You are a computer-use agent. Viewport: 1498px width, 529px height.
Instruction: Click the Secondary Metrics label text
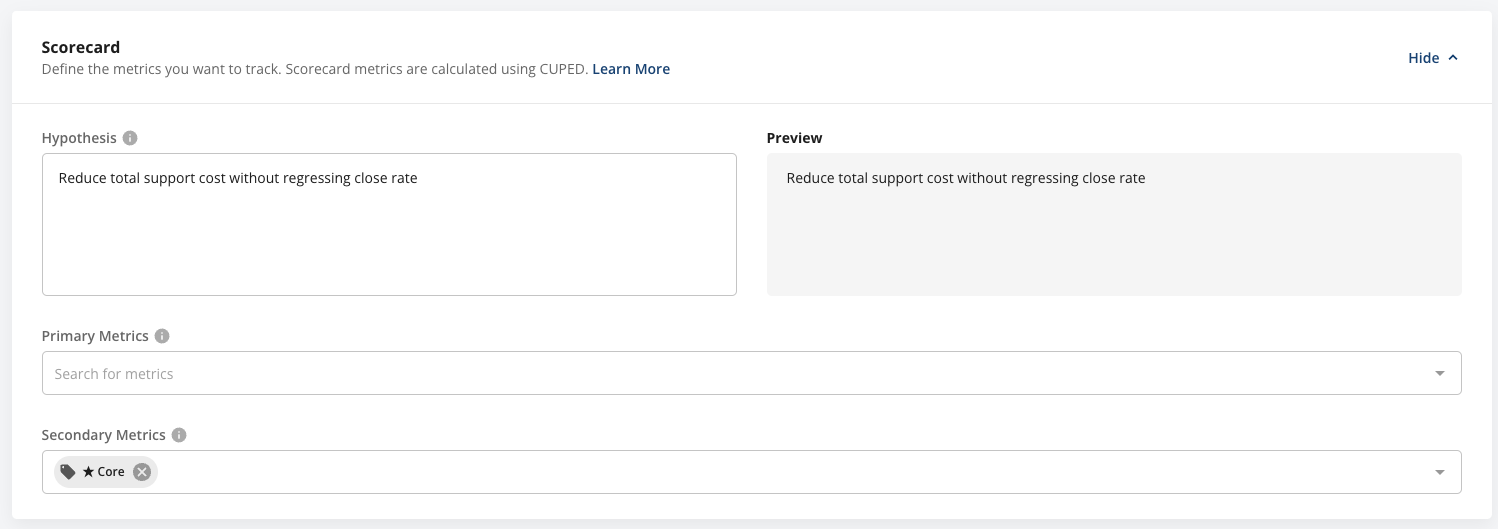(x=104, y=435)
